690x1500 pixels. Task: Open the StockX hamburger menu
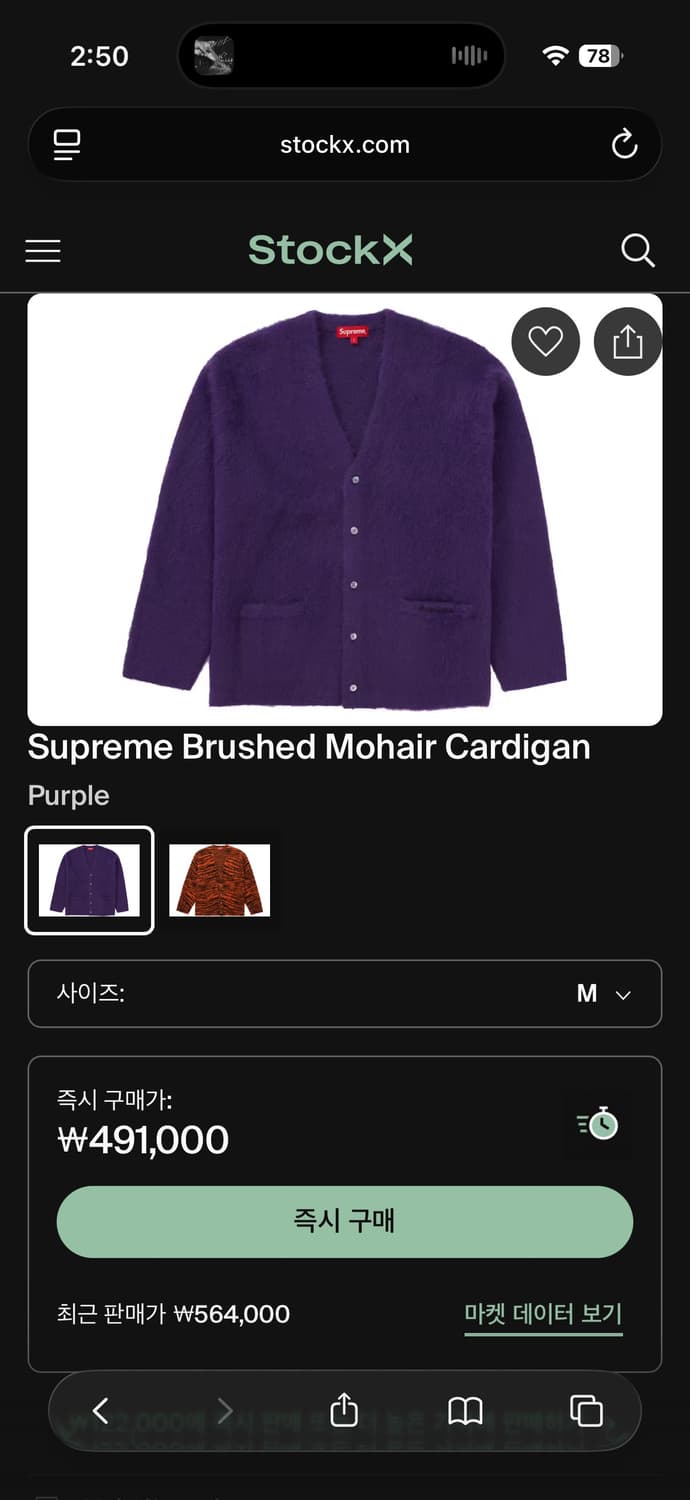tap(43, 250)
